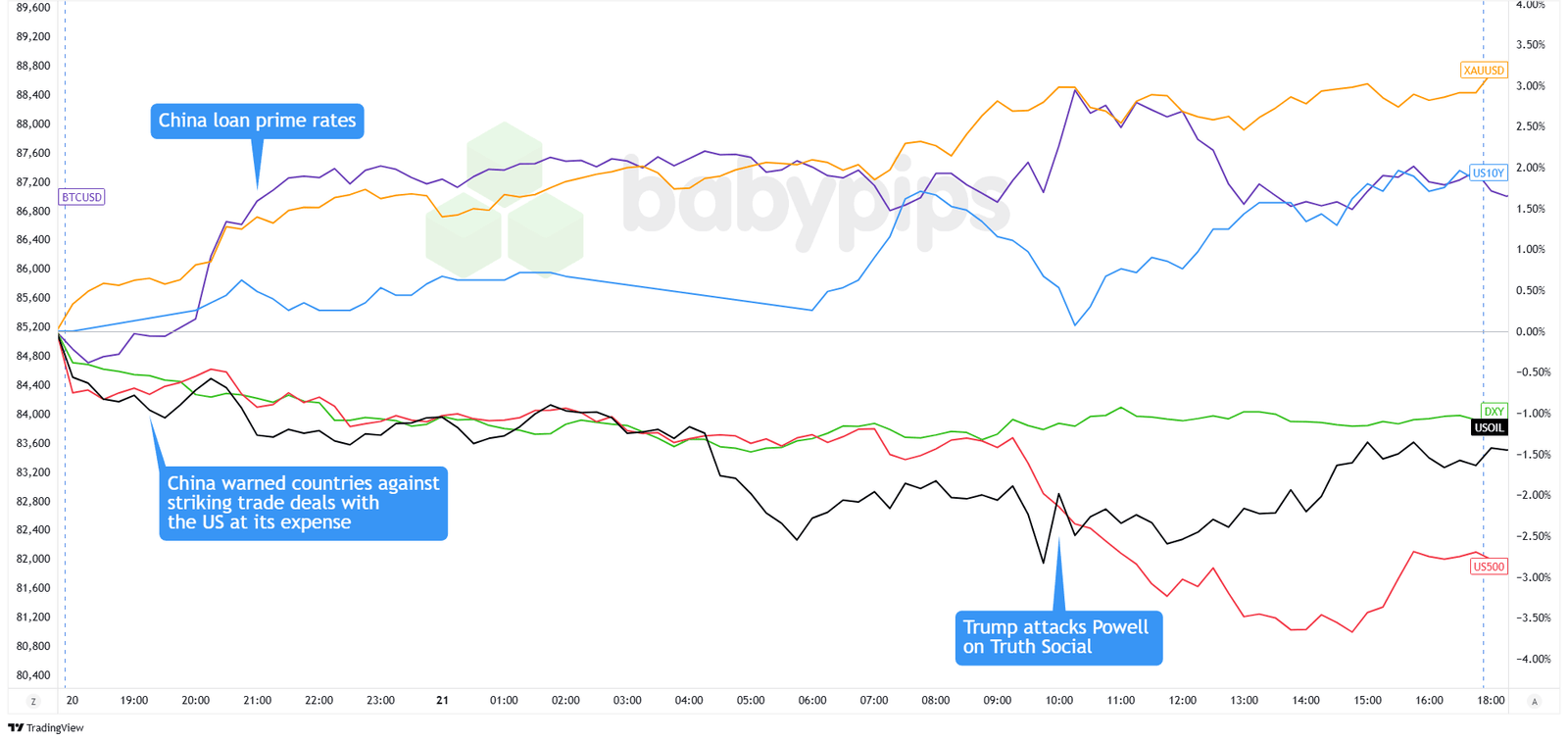Toggle the A auto-scale button
This screenshot has height=742, width=1568.
tap(1535, 701)
